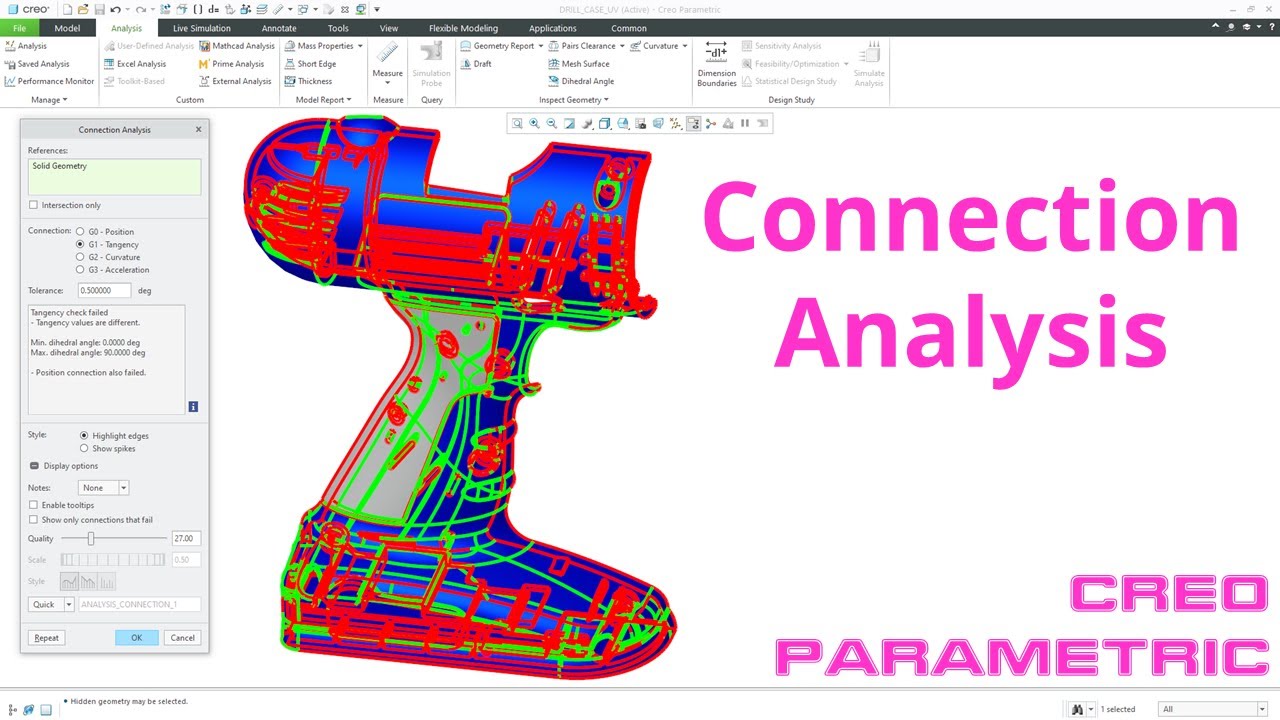Click the Dimension Boundaries tool
The width and height of the screenshot is (1280, 720).
click(x=716, y=64)
